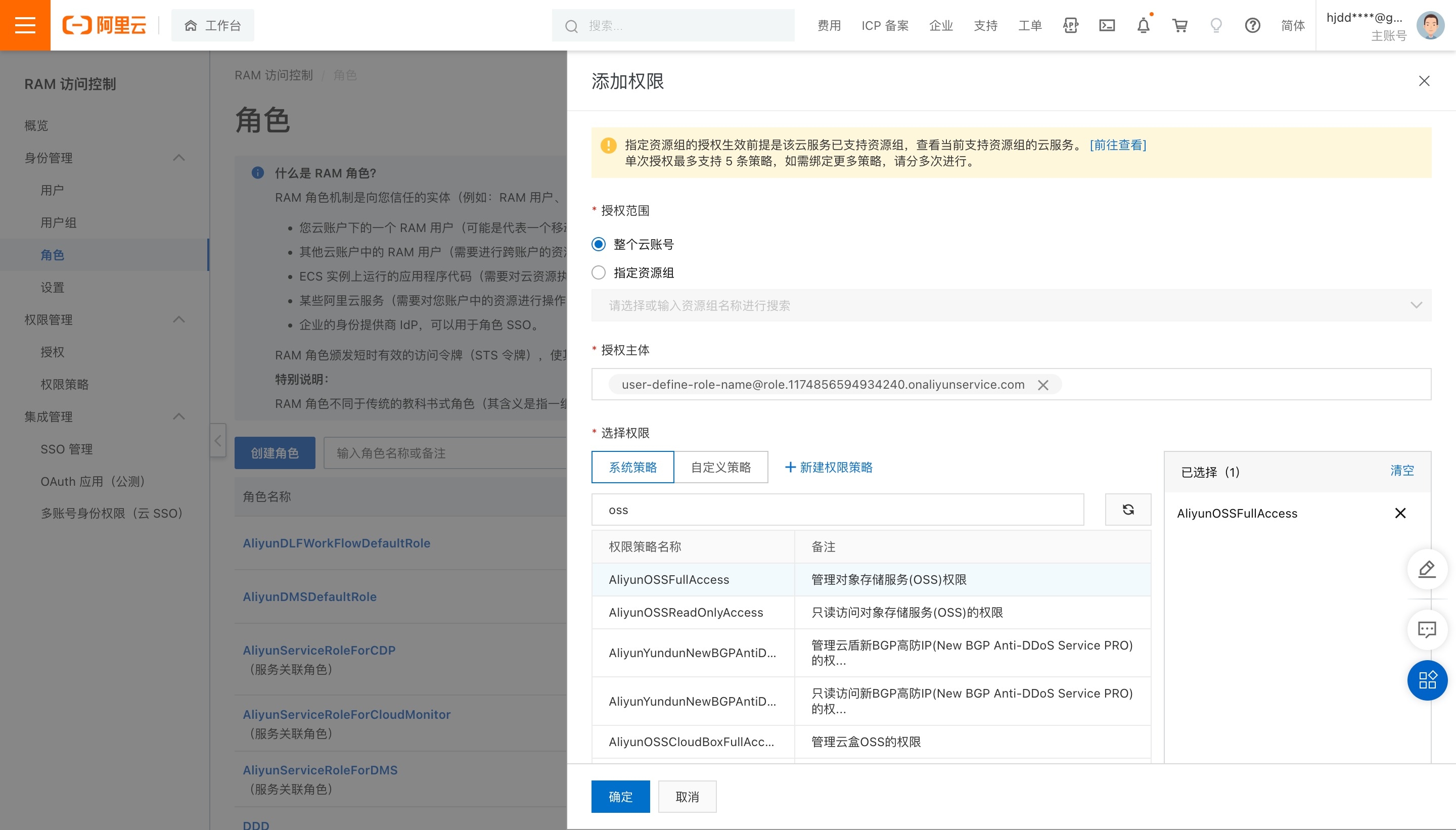Open 用户 in the sidebar

pyautogui.click(x=52, y=191)
